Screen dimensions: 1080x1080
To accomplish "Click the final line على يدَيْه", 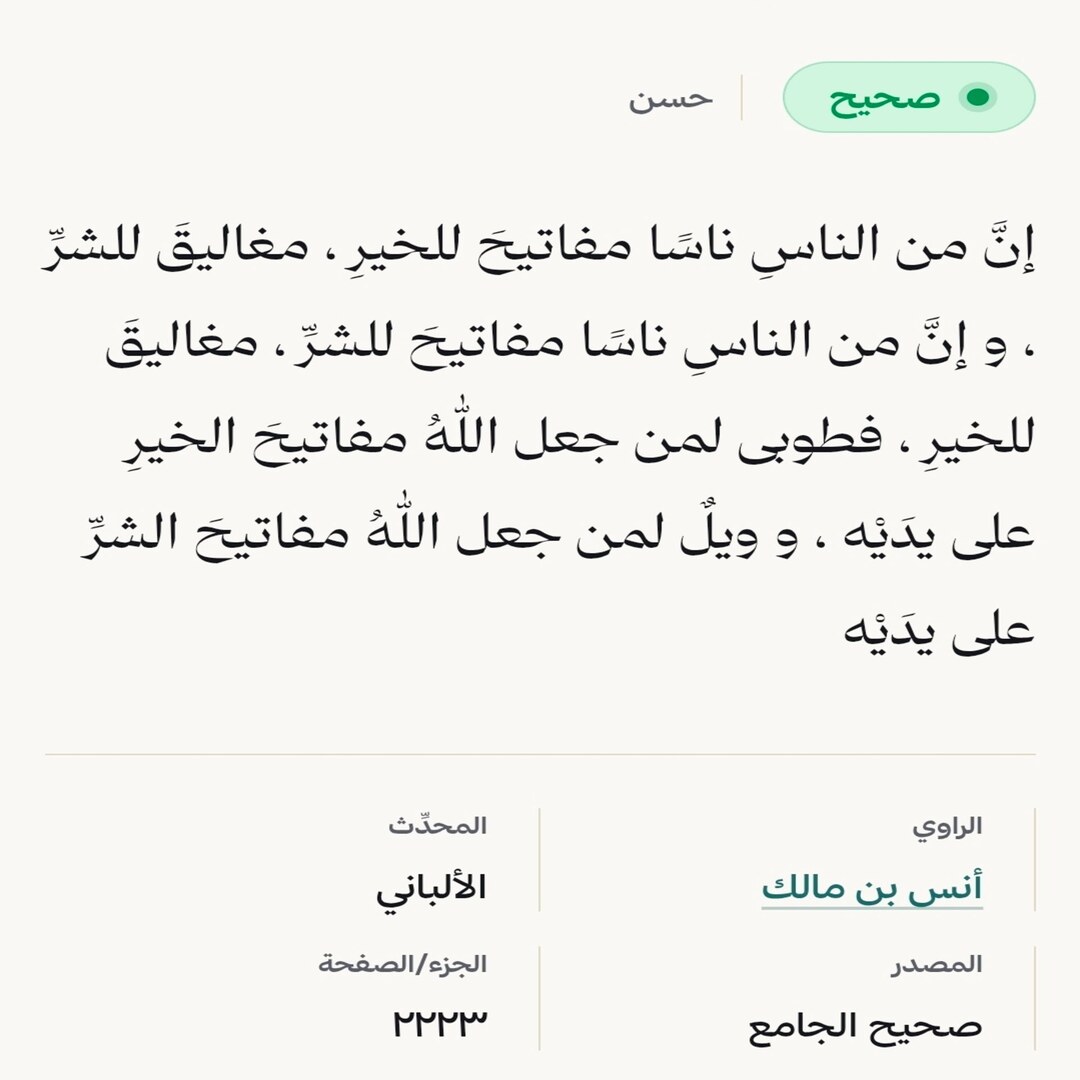I will point(939,630).
